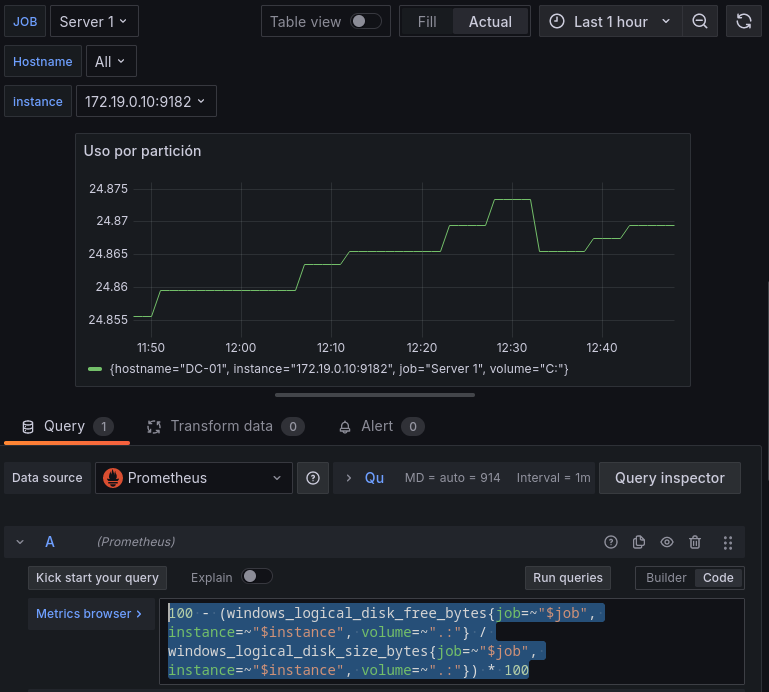The height and width of the screenshot is (692, 769).
Task: Open the Metrics browser
Action: pos(89,614)
